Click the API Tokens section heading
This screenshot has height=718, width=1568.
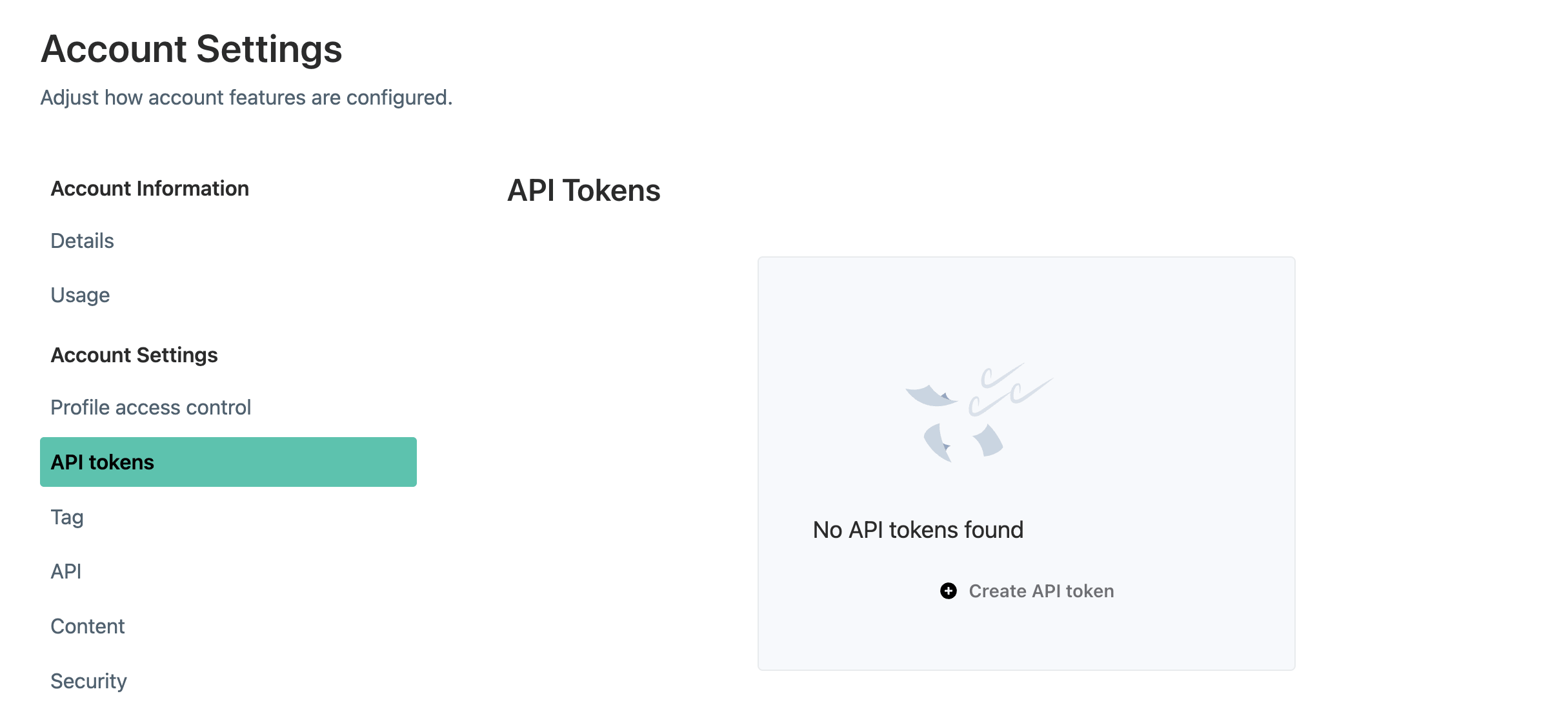click(x=583, y=190)
